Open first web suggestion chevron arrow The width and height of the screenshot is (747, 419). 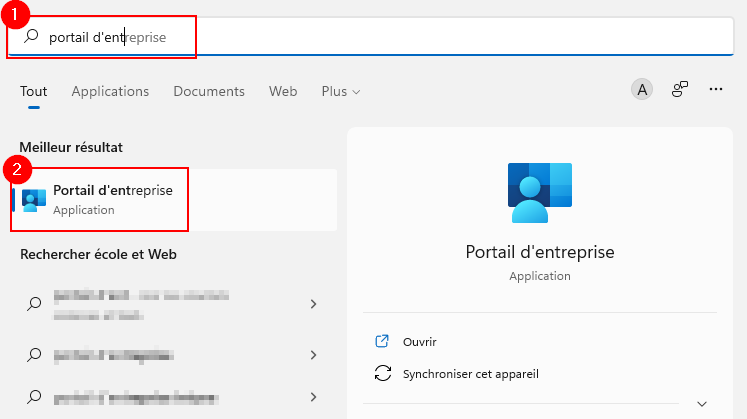point(313,304)
